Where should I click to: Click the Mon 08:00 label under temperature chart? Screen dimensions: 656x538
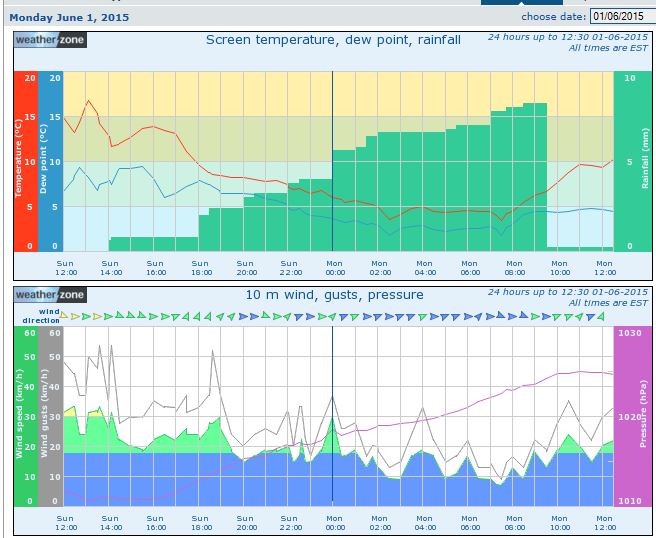point(514,266)
